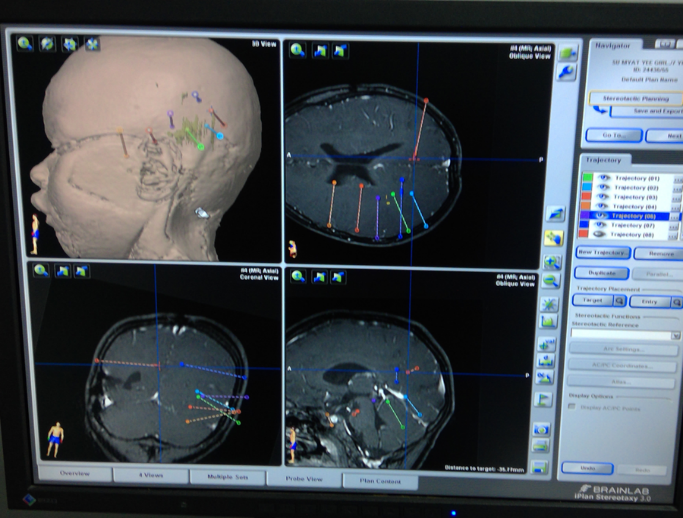The width and height of the screenshot is (683, 518).
Task: Click the Duplicate button
Action: 601,272
